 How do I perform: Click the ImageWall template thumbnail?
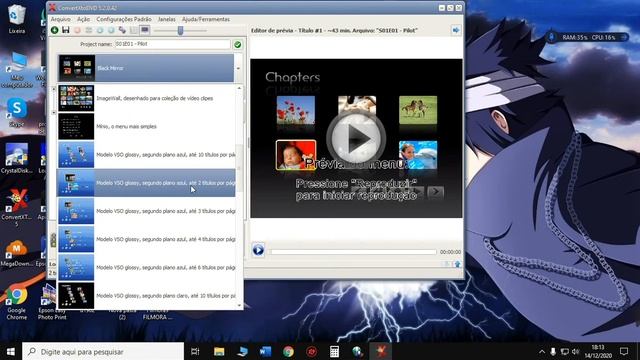pyautogui.click(x=76, y=98)
